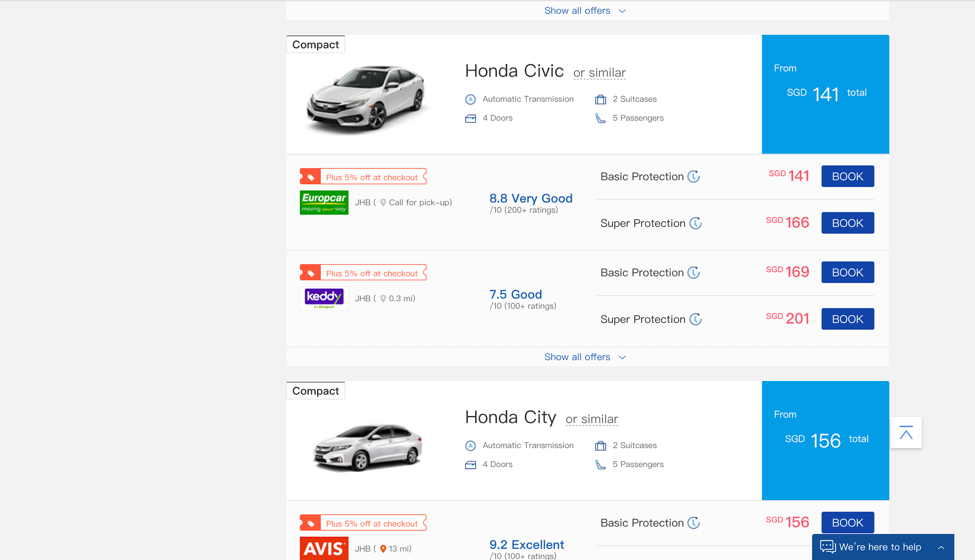Expand Show all offers under Honda Civic
The width and height of the screenshot is (975, 560).
pyautogui.click(x=585, y=357)
